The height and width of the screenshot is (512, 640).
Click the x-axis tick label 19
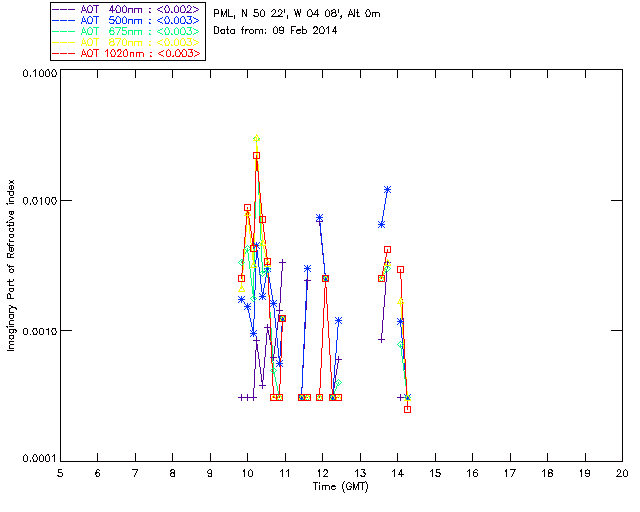(x=585, y=473)
